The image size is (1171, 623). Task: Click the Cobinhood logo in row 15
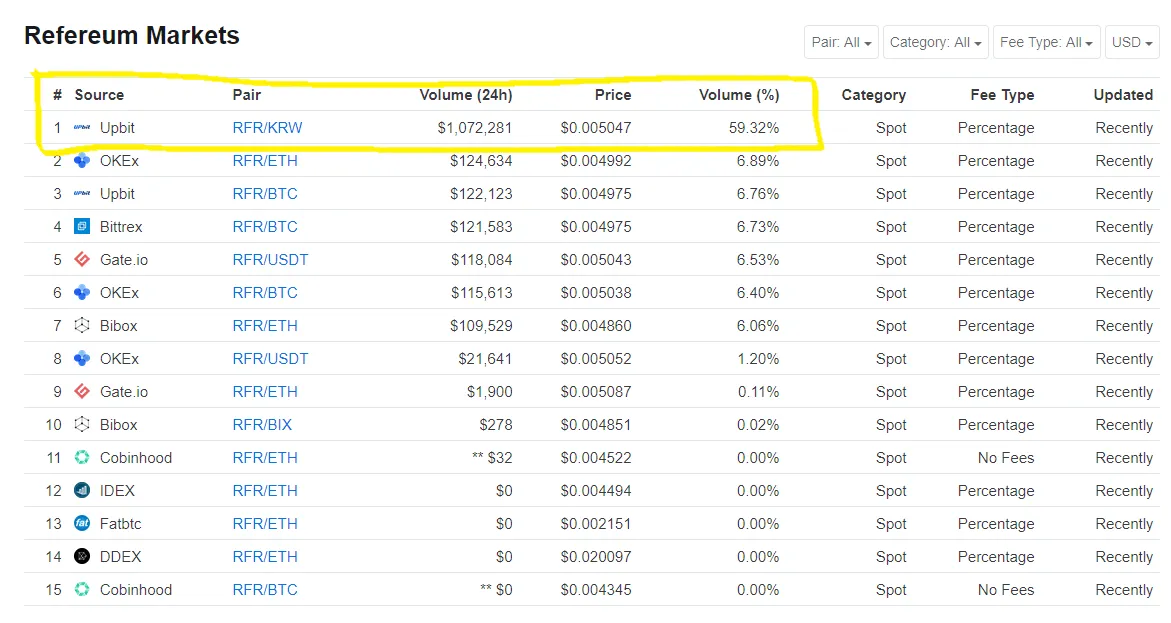pyautogui.click(x=82, y=589)
